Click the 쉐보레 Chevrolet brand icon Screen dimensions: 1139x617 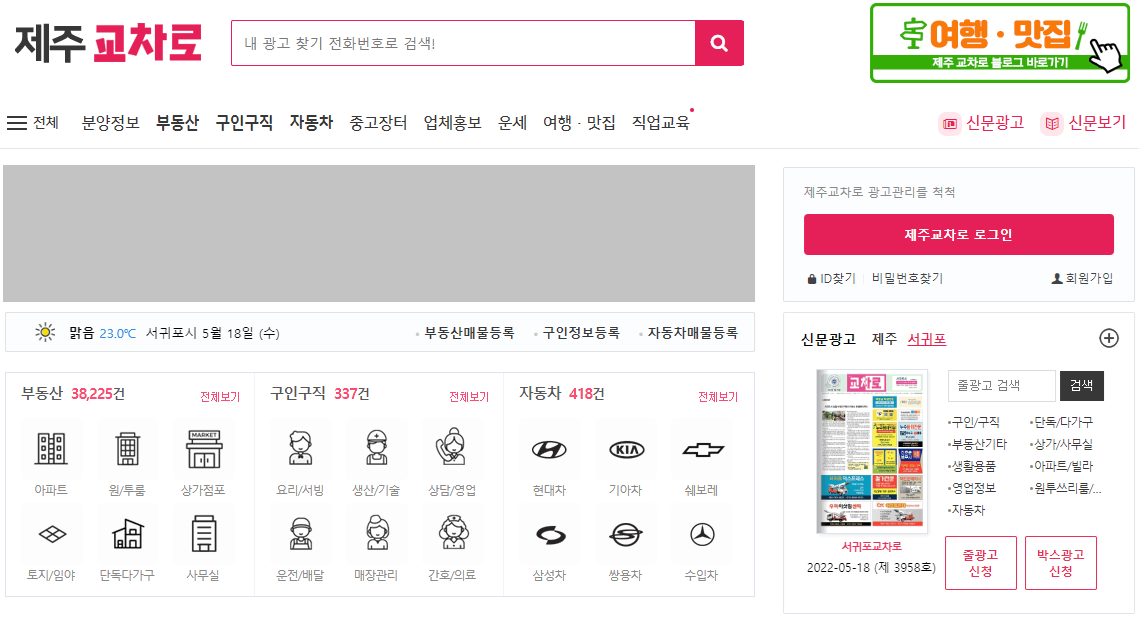(x=702, y=451)
